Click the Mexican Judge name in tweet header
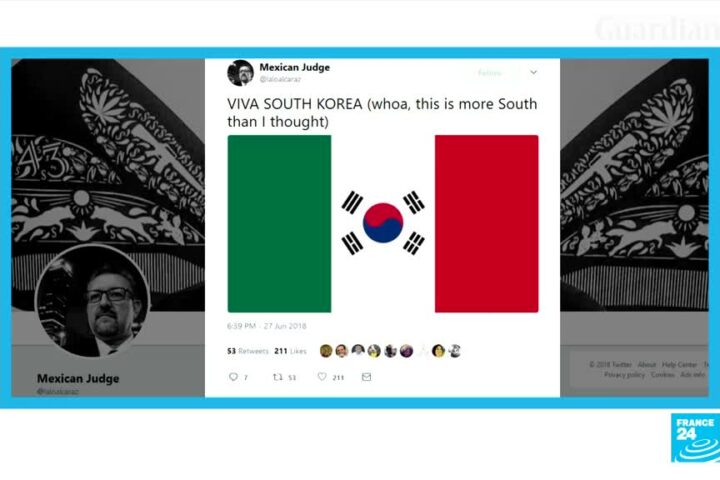 click(x=295, y=67)
